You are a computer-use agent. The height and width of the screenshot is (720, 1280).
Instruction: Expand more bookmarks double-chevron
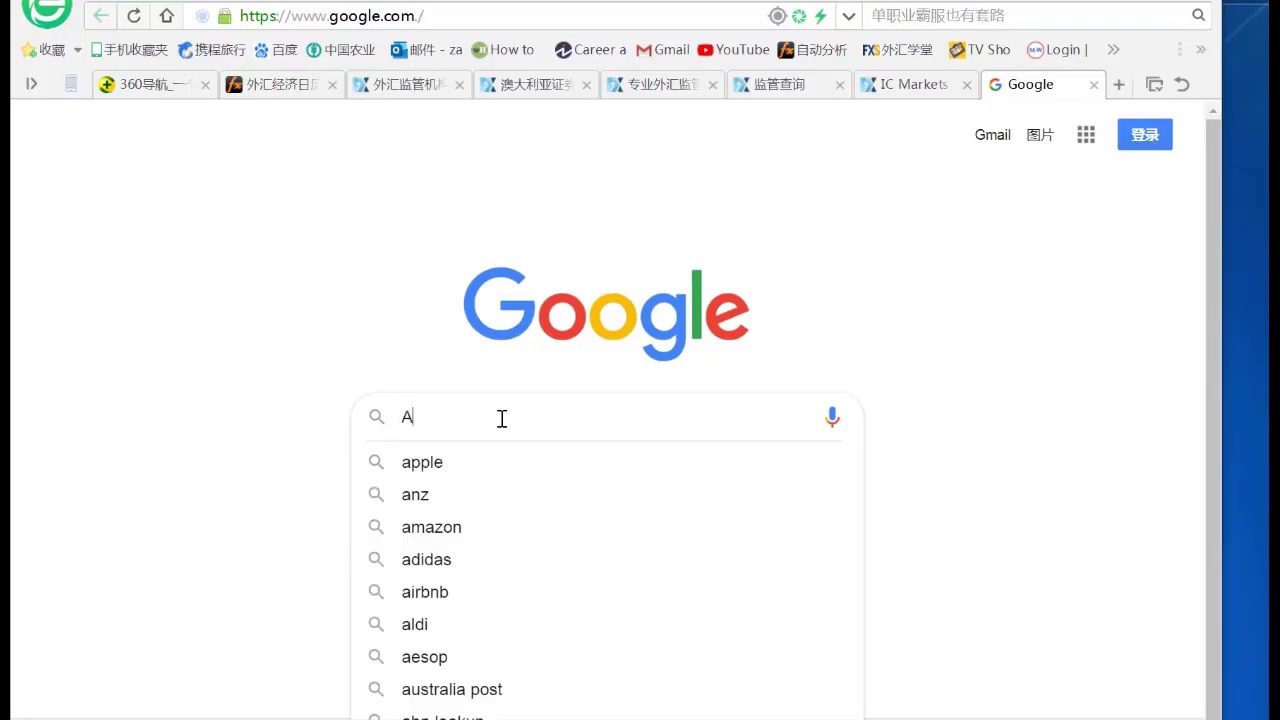coord(1113,50)
